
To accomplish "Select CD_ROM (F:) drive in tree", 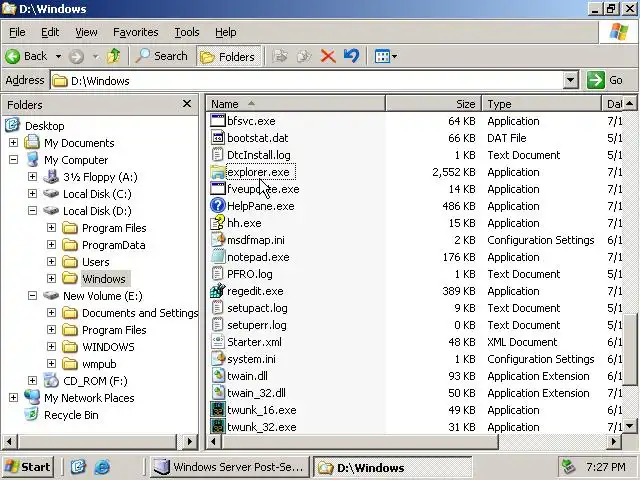I will tap(95, 381).
